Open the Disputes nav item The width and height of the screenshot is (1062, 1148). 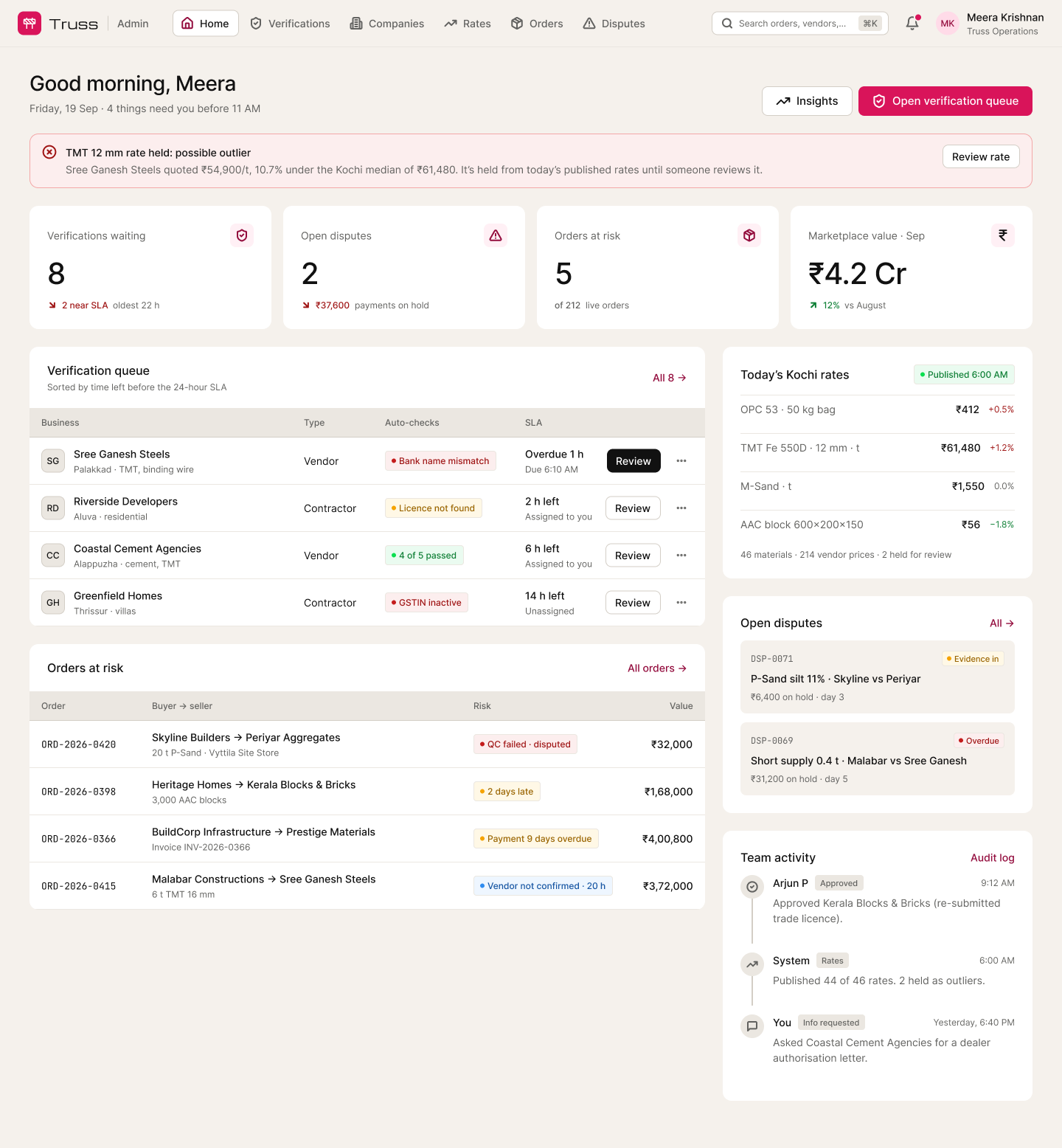pyautogui.click(x=614, y=24)
